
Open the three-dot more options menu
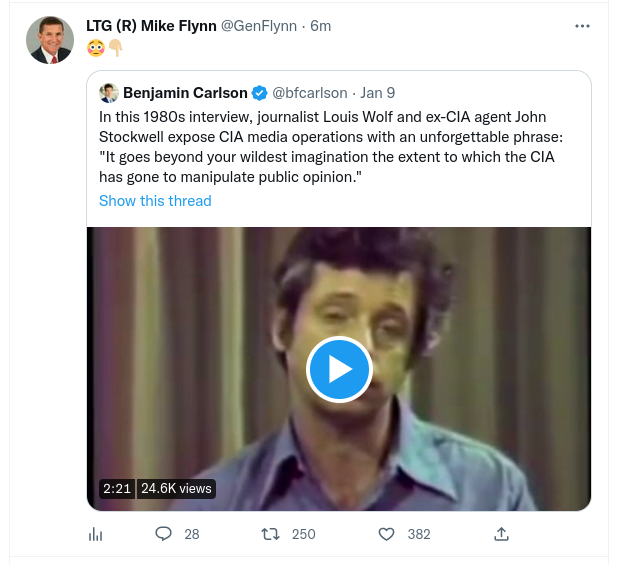click(x=582, y=26)
